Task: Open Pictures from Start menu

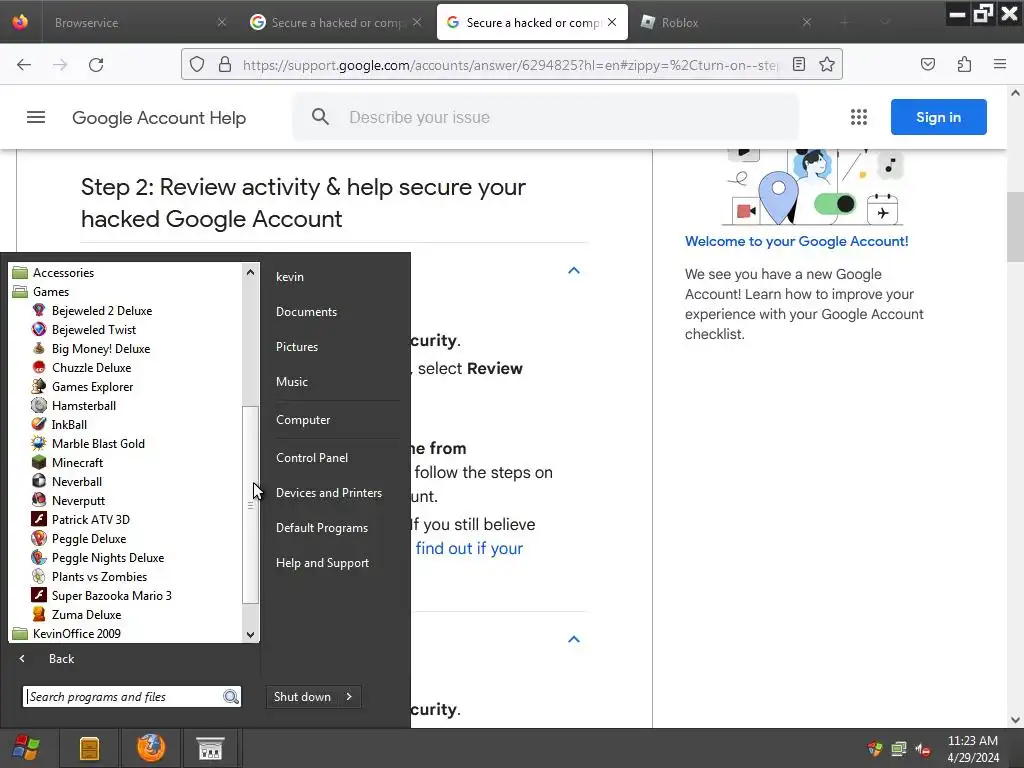Action: click(x=296, y=347)
